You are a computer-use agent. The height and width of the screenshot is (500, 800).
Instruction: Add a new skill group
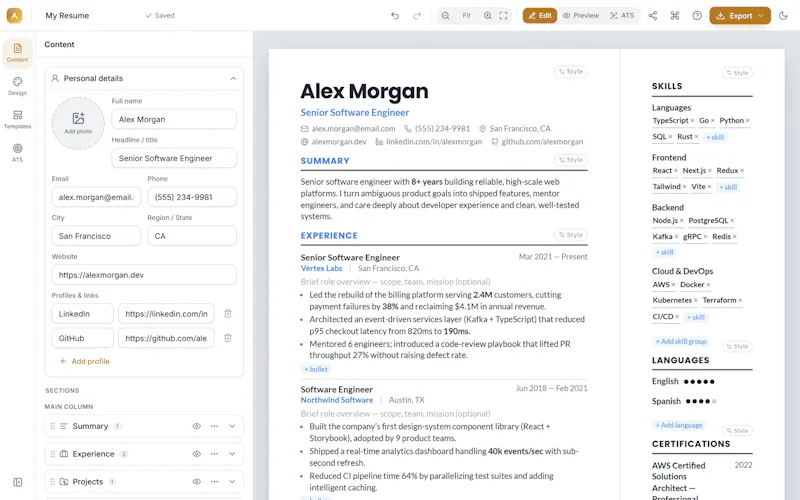click(x=681, y=341)
